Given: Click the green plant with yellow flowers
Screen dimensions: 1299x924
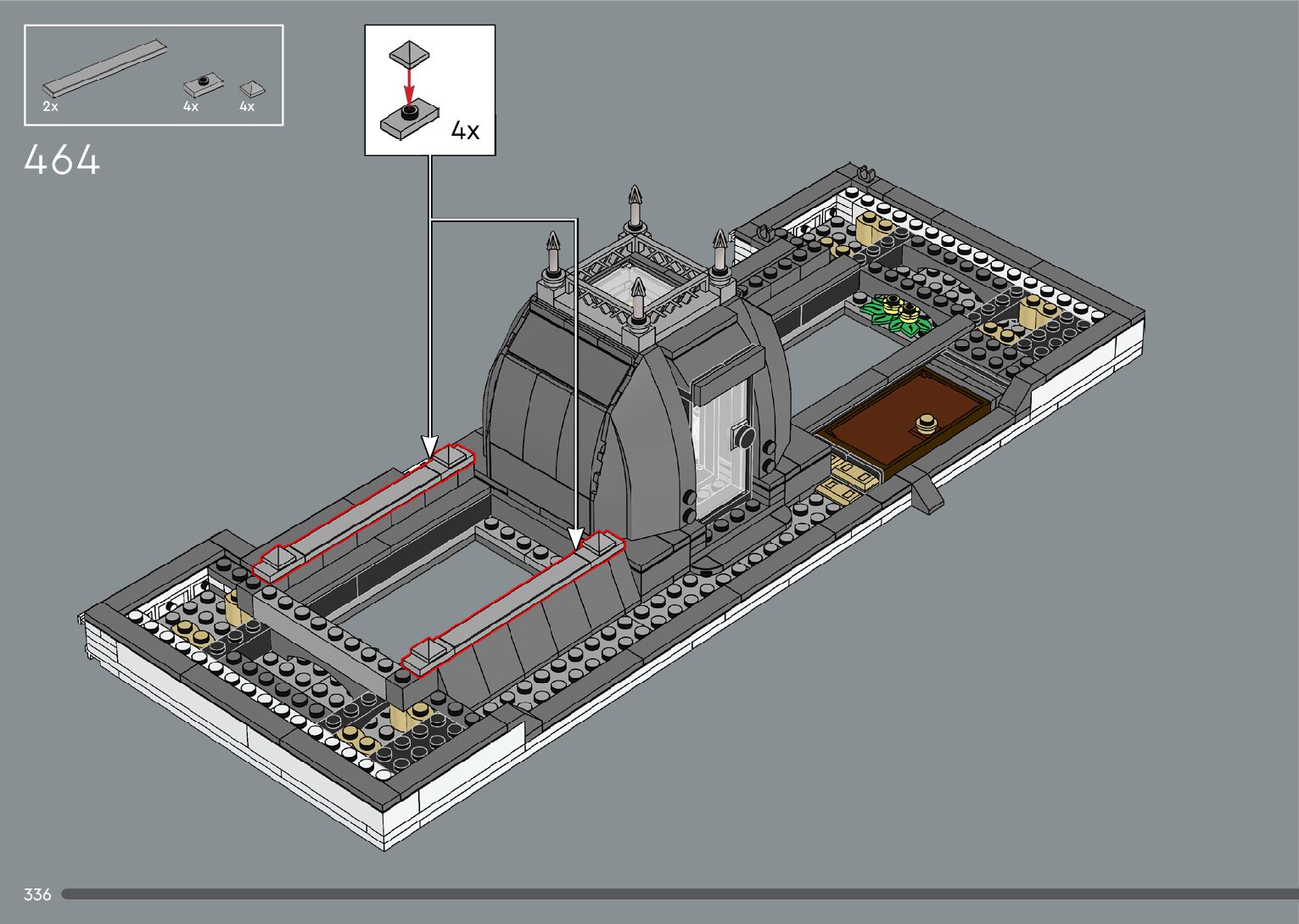Looking at the screenshot, I should point(896,312).
